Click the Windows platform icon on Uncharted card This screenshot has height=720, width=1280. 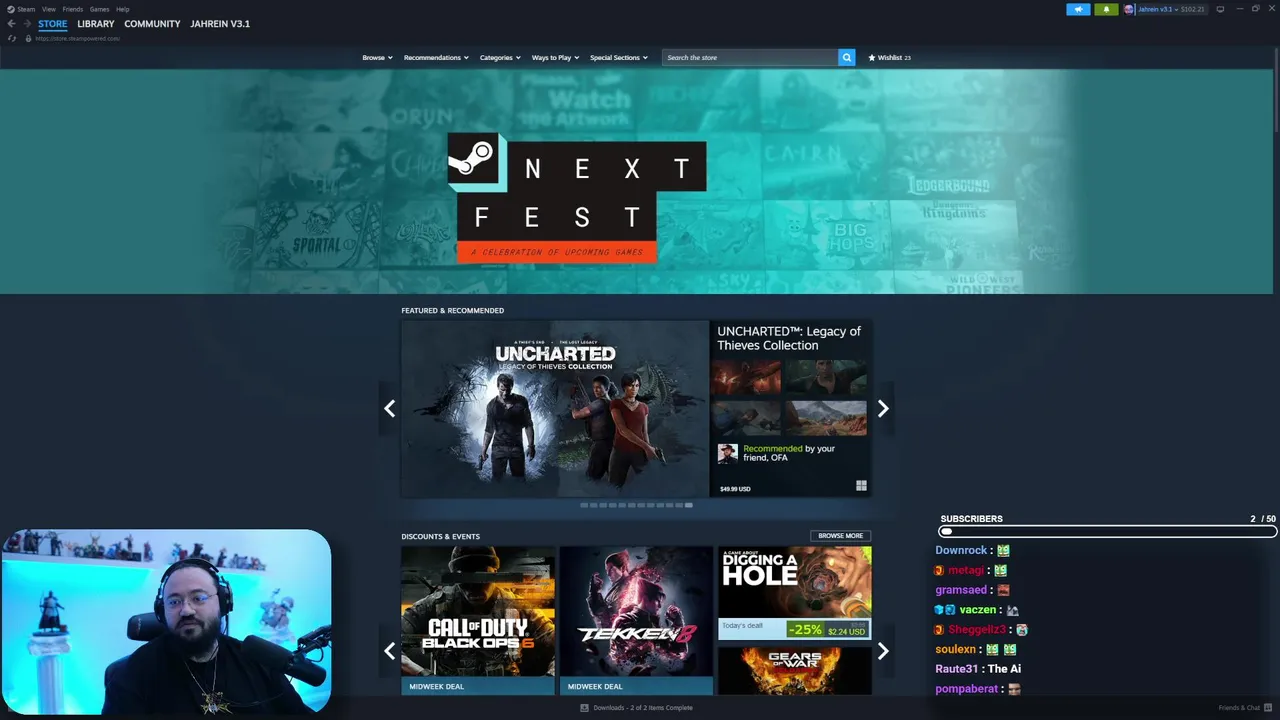[x=861, y=486]
